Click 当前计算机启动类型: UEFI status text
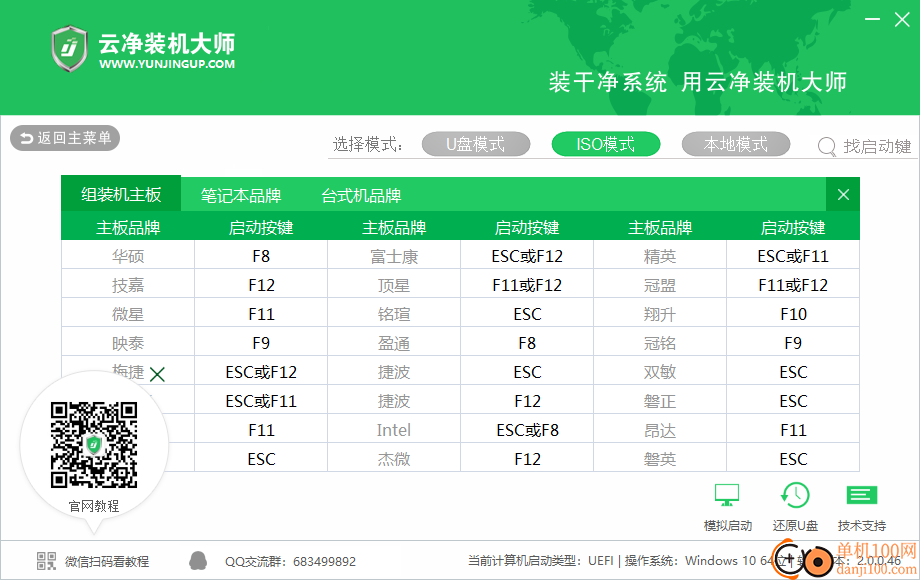This screenshot has height=580, width=920. 540,561
